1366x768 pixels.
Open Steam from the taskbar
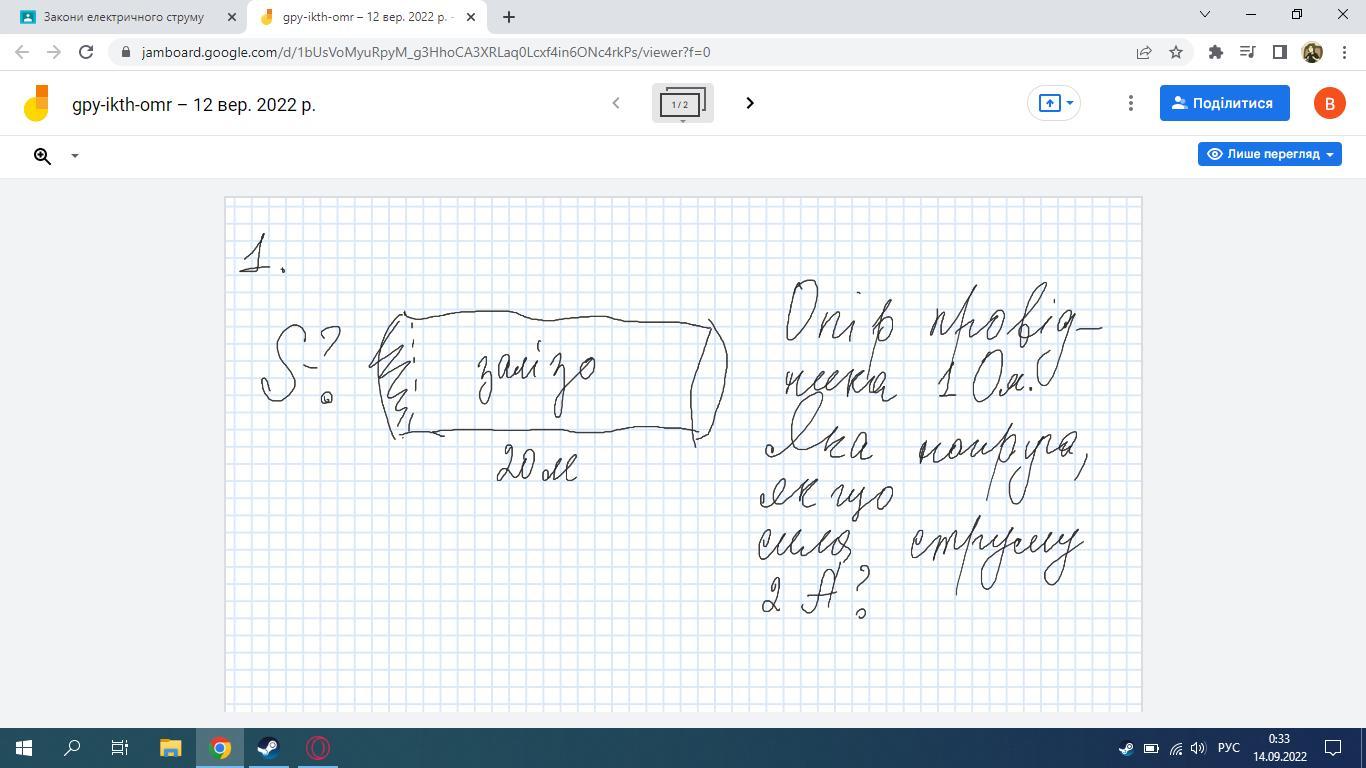coord(268,748)
